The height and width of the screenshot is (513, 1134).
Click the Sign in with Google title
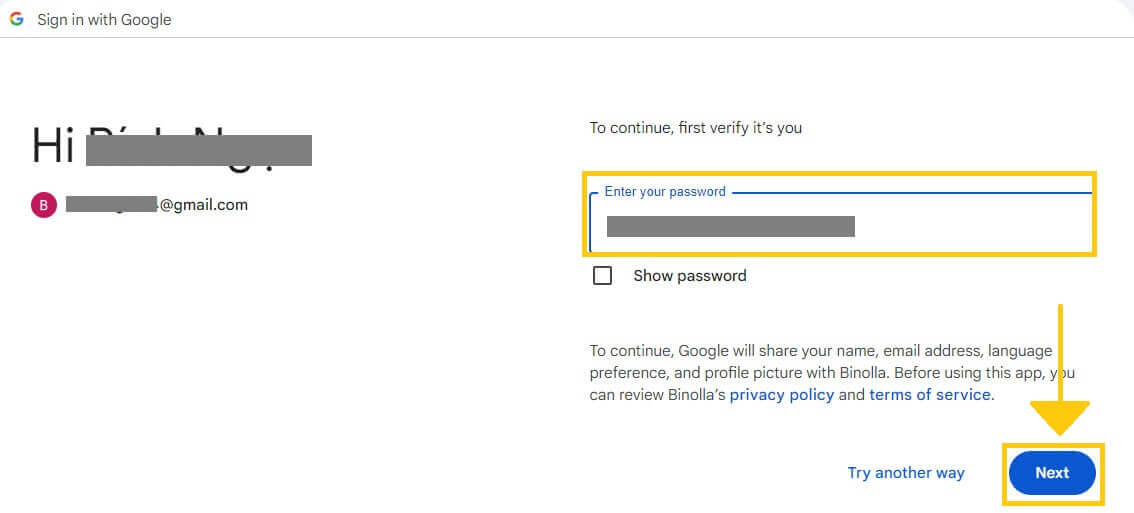[104, 19]
